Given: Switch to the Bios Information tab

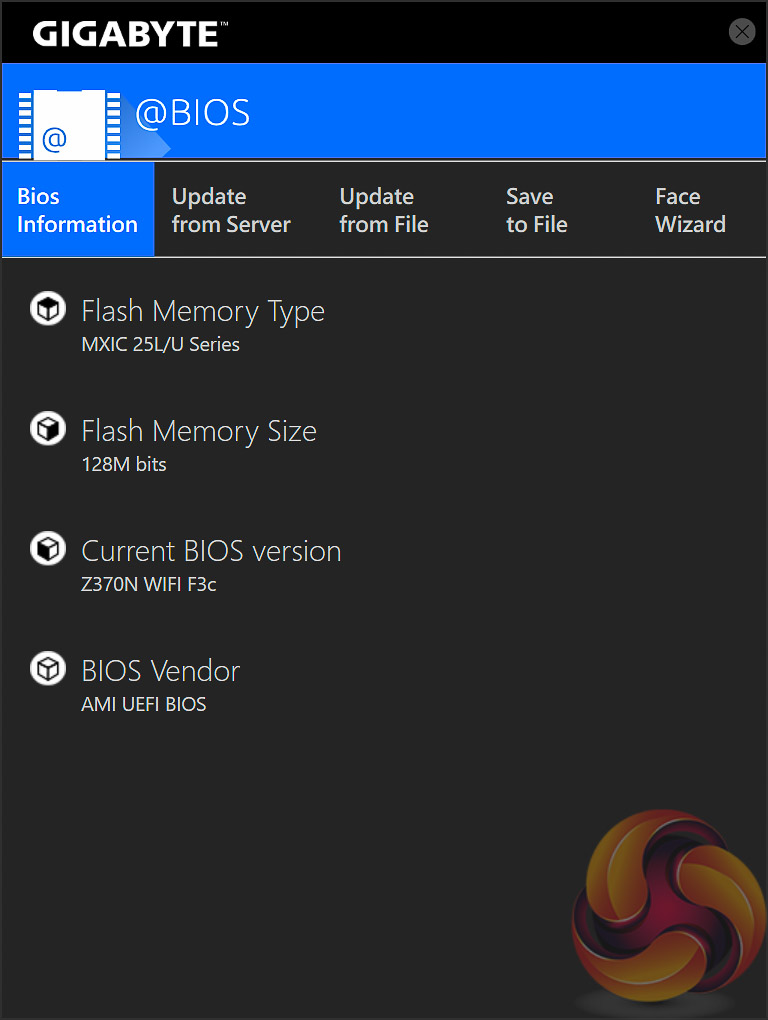Looking at the screenshot, I should tap(78, 210).
